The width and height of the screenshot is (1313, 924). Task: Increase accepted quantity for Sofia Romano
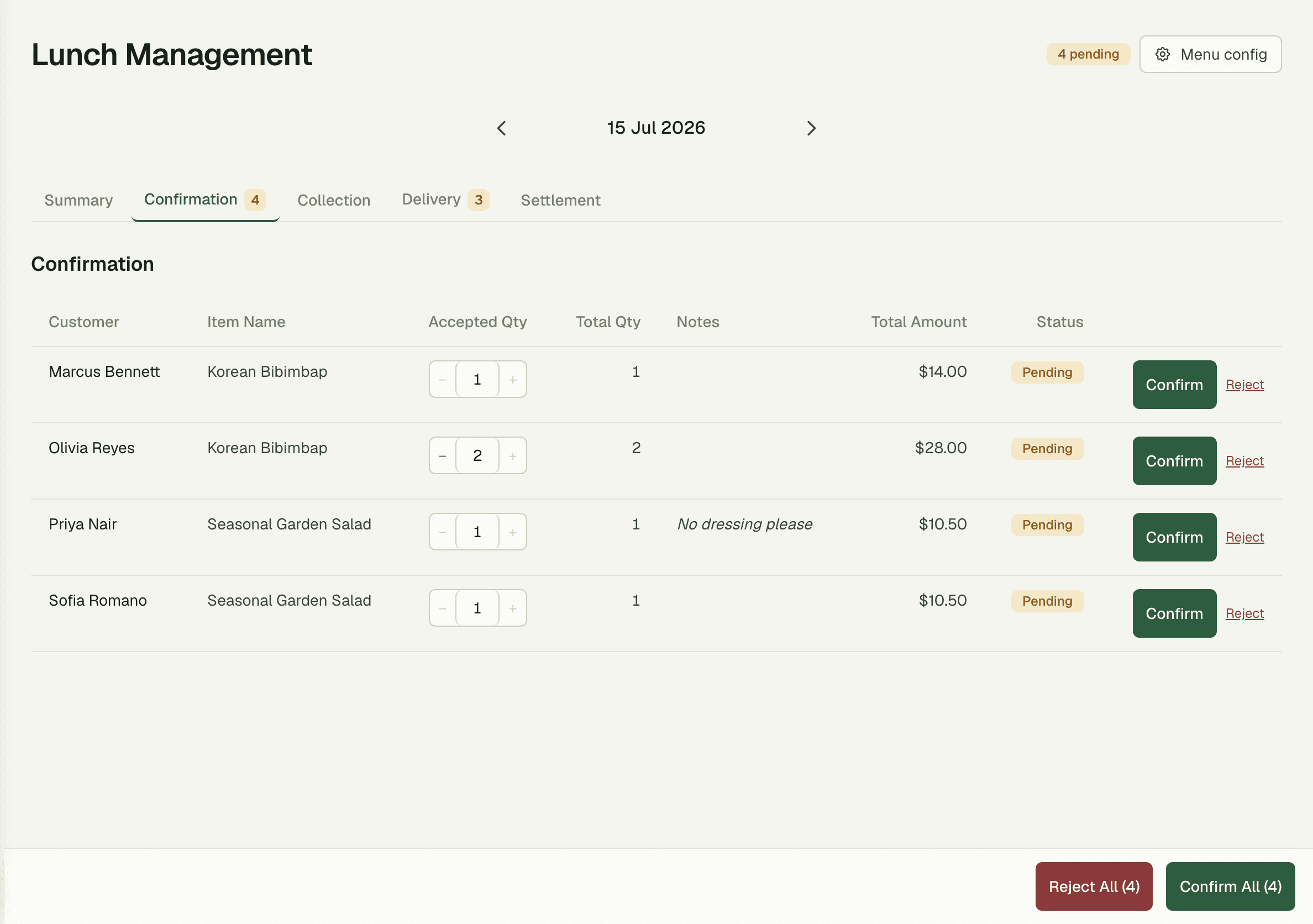[x=513, y=608]
